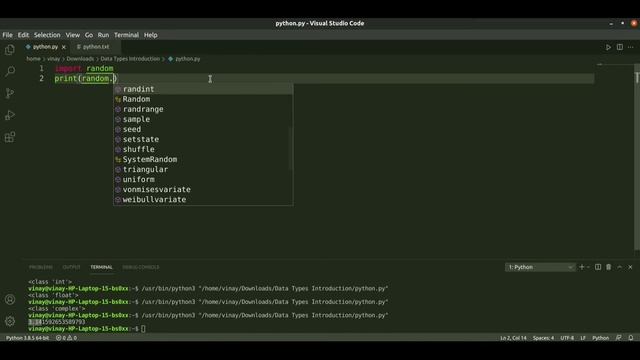Open notifications bell in status bar

pos(631,338)
